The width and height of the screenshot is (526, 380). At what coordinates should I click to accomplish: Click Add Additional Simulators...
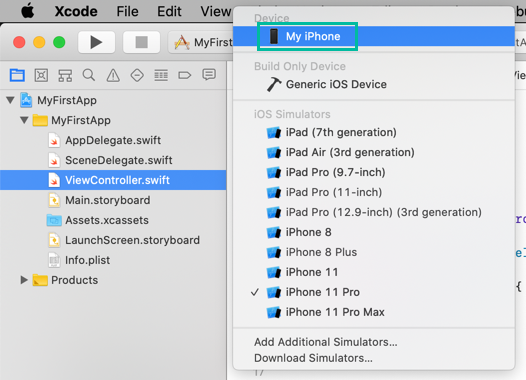(326, 342)
